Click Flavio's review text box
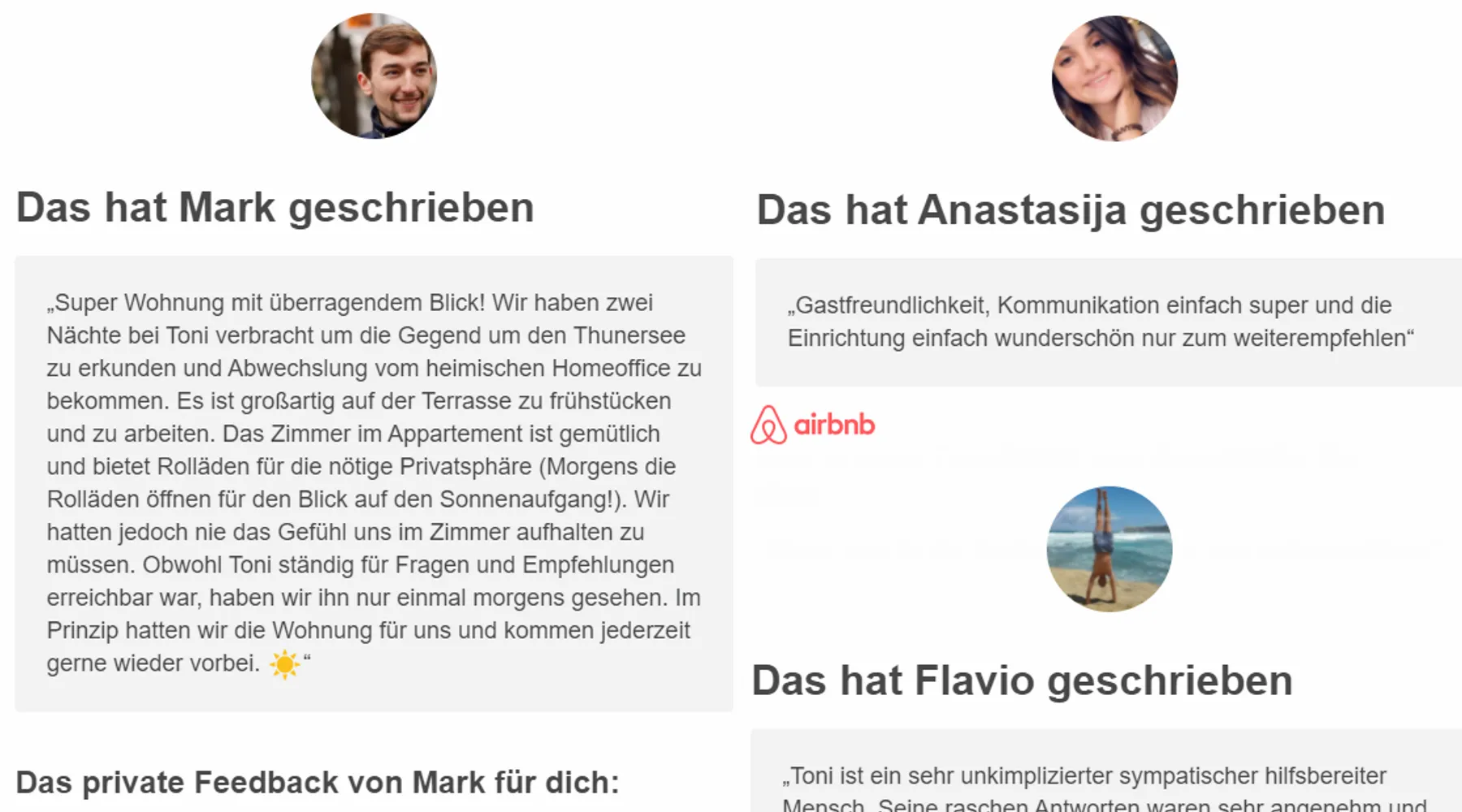Image resolution: width=1462 pixels, height=812 pixels. coord(1106,771)
